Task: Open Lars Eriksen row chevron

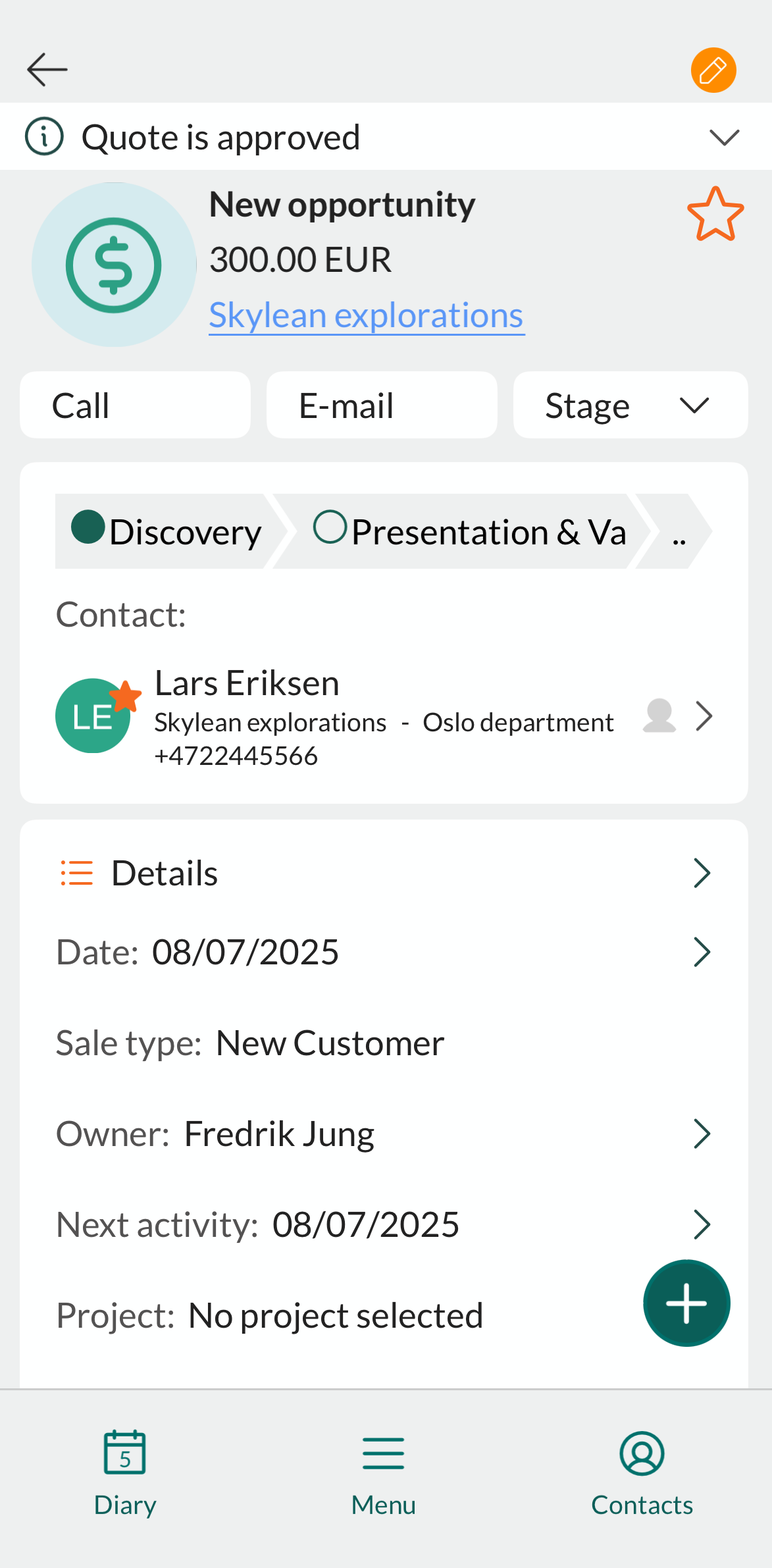Action: 704,716
